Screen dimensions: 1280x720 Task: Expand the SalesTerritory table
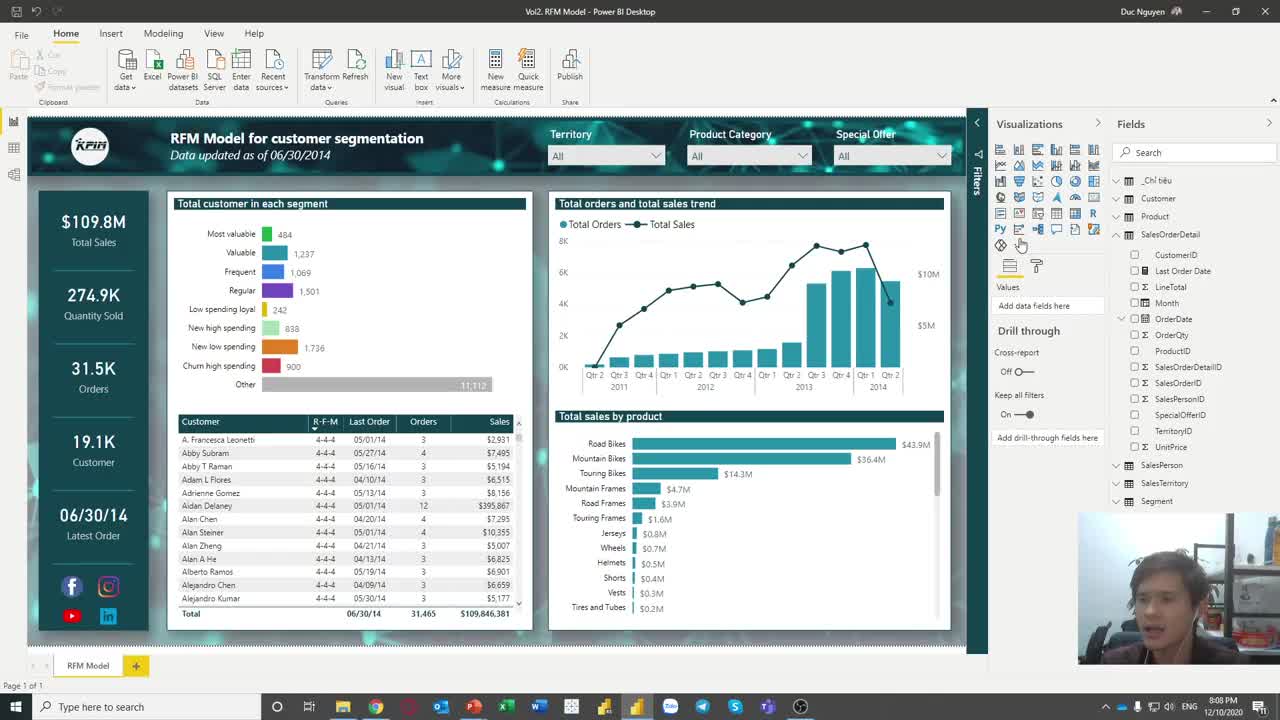1117,484
